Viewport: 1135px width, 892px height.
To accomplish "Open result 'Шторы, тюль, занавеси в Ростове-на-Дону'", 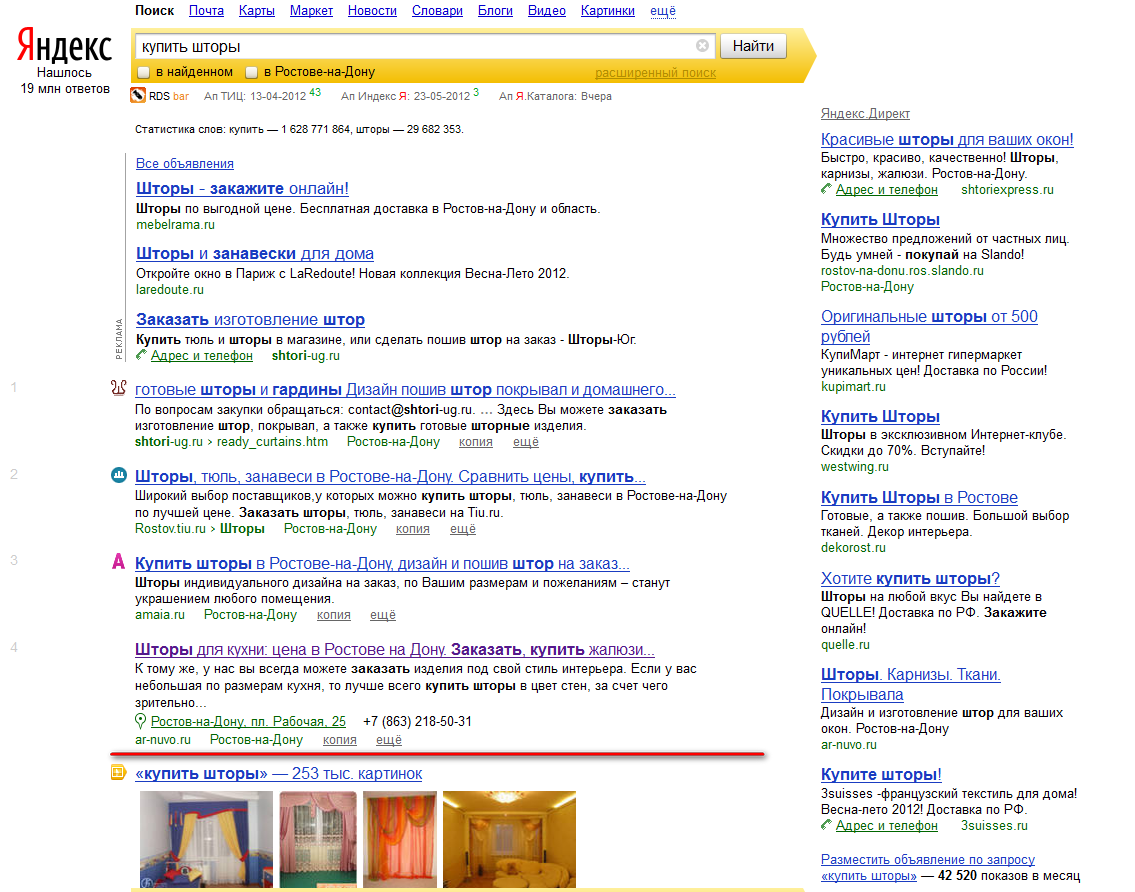I will coord(390,476).
